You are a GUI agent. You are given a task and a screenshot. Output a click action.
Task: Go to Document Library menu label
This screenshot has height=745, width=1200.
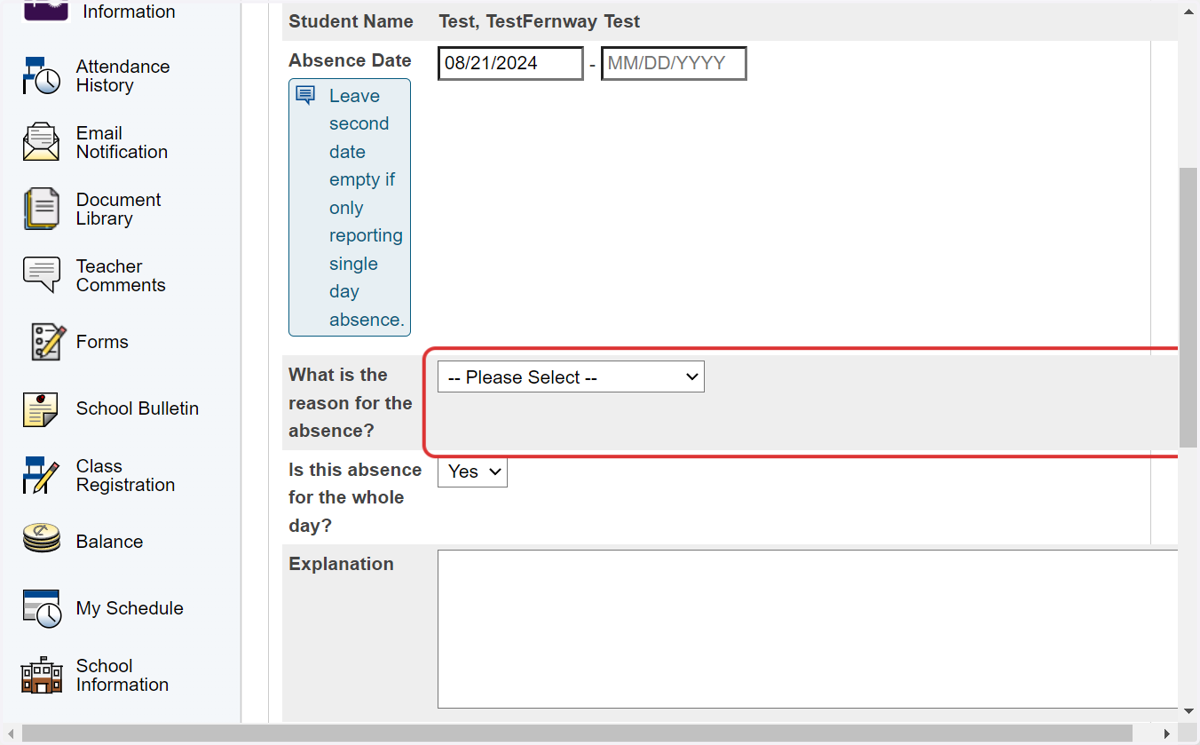[x=118, y=209]
